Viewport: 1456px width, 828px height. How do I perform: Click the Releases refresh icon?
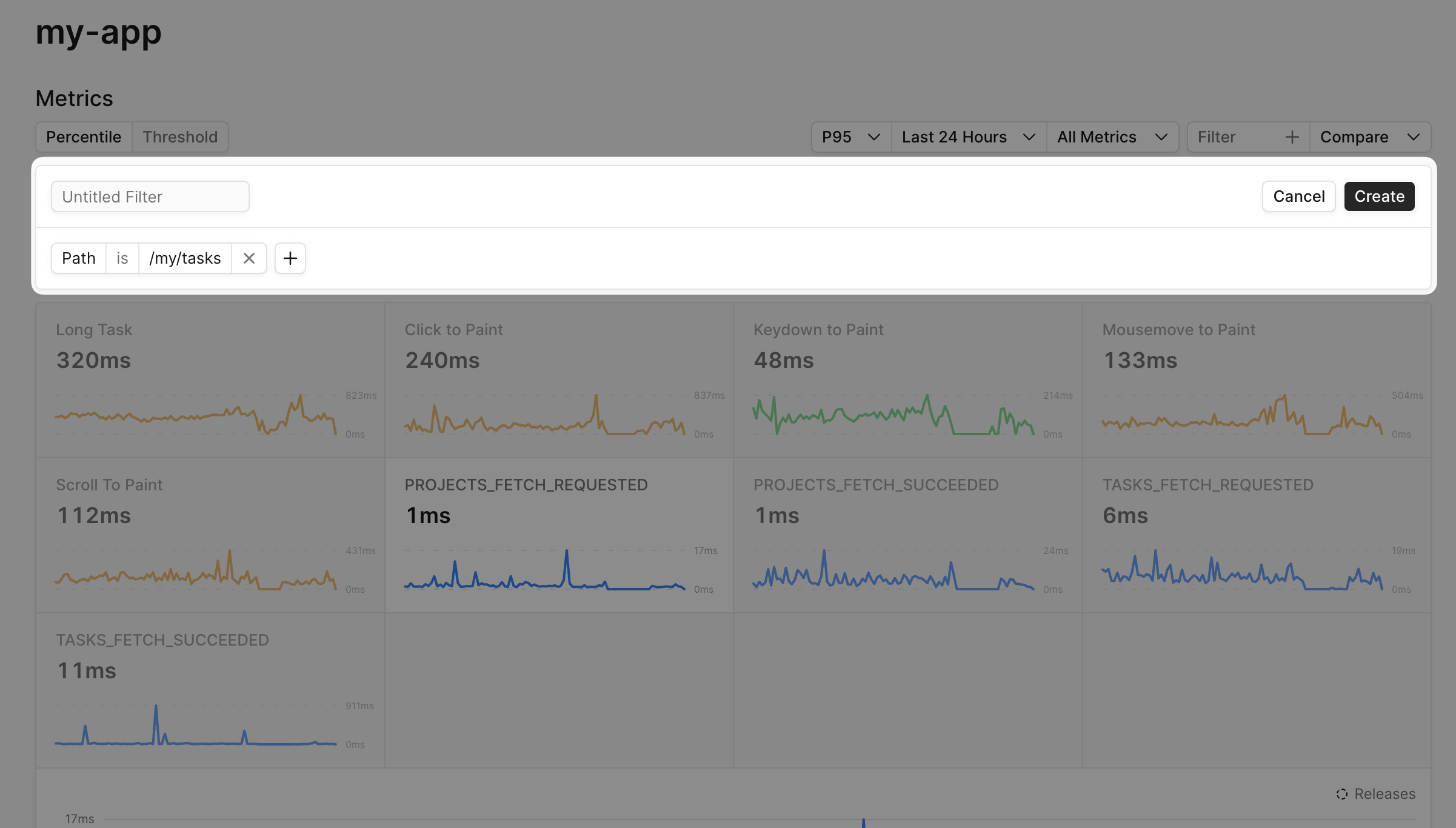click(1342, 793)
